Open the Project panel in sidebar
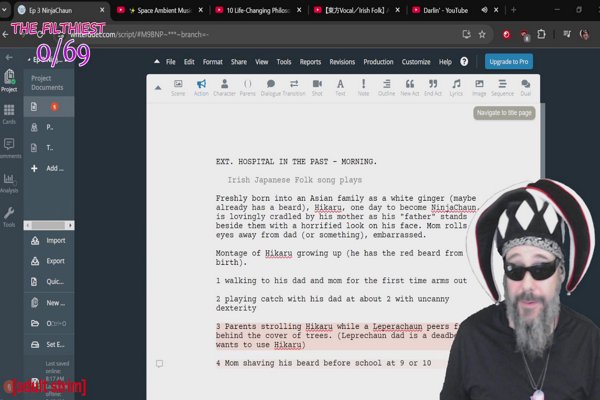This screenshot has width=600, height=400. (9, 81)
